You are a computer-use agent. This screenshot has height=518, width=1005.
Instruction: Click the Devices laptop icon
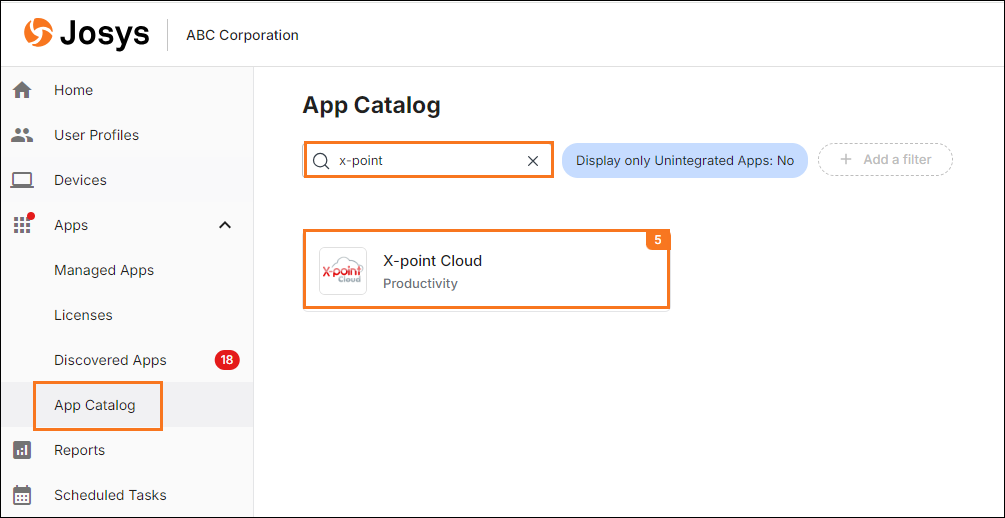(x=22, y=180)
